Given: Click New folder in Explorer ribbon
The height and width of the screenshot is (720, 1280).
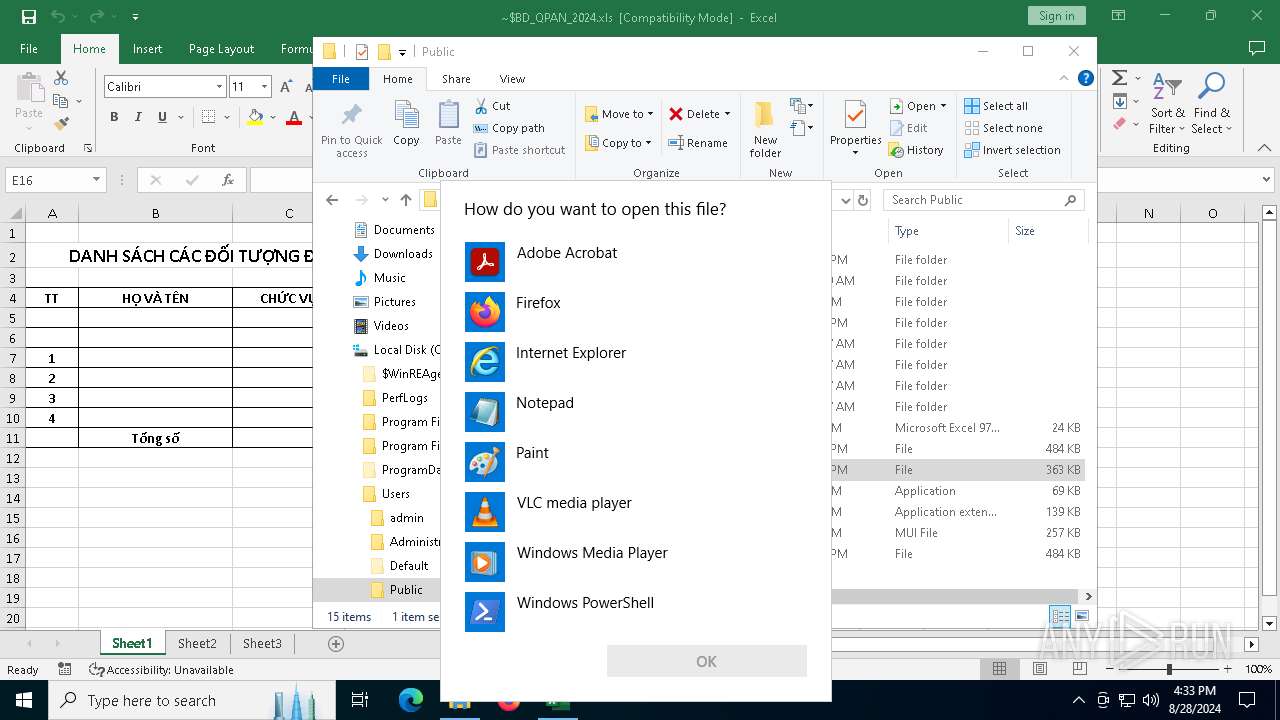Looking at the screenshot, I should tap(766, 129).
